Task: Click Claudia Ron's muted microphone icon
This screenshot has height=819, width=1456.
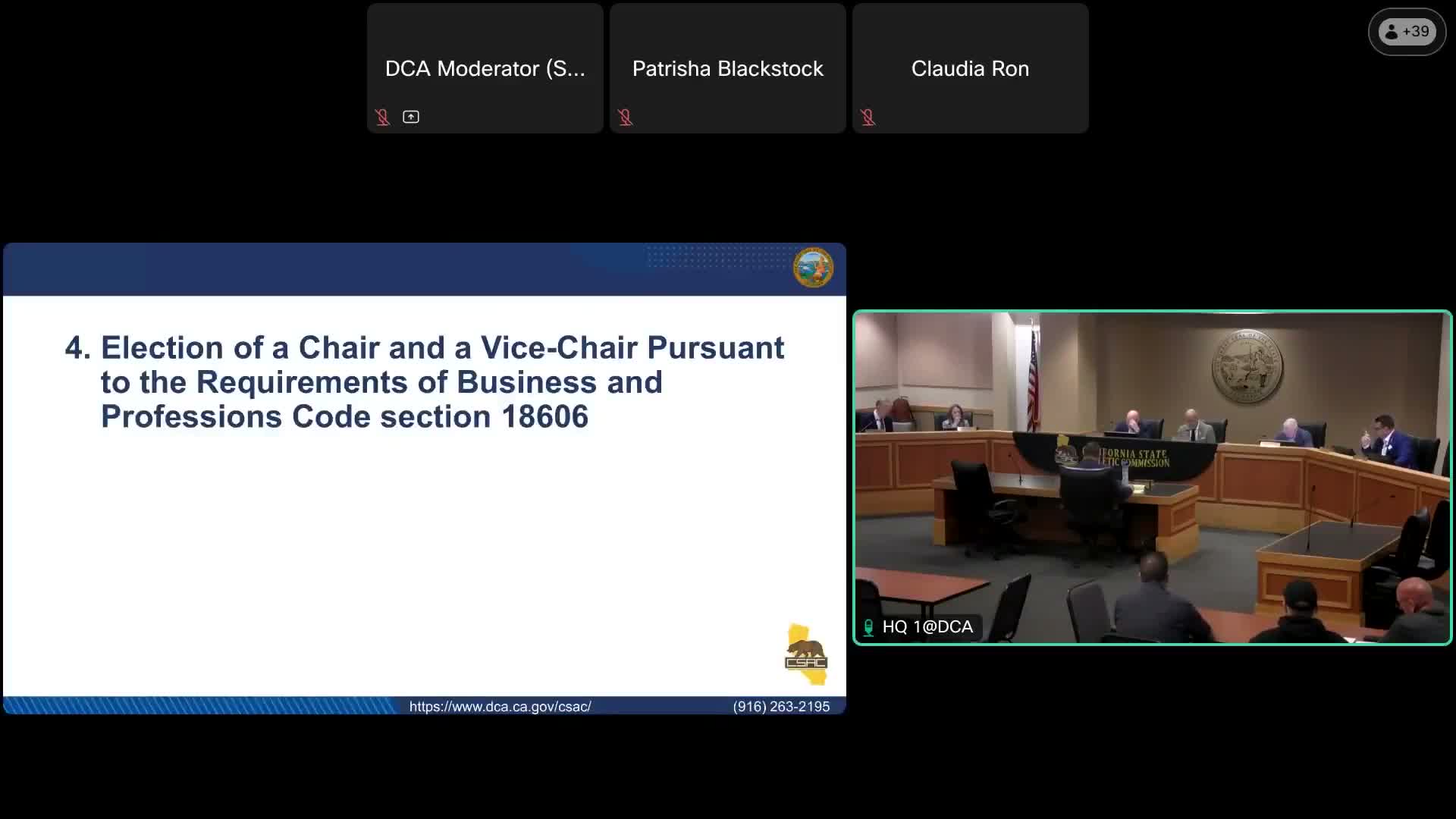Action: (868, 117)
